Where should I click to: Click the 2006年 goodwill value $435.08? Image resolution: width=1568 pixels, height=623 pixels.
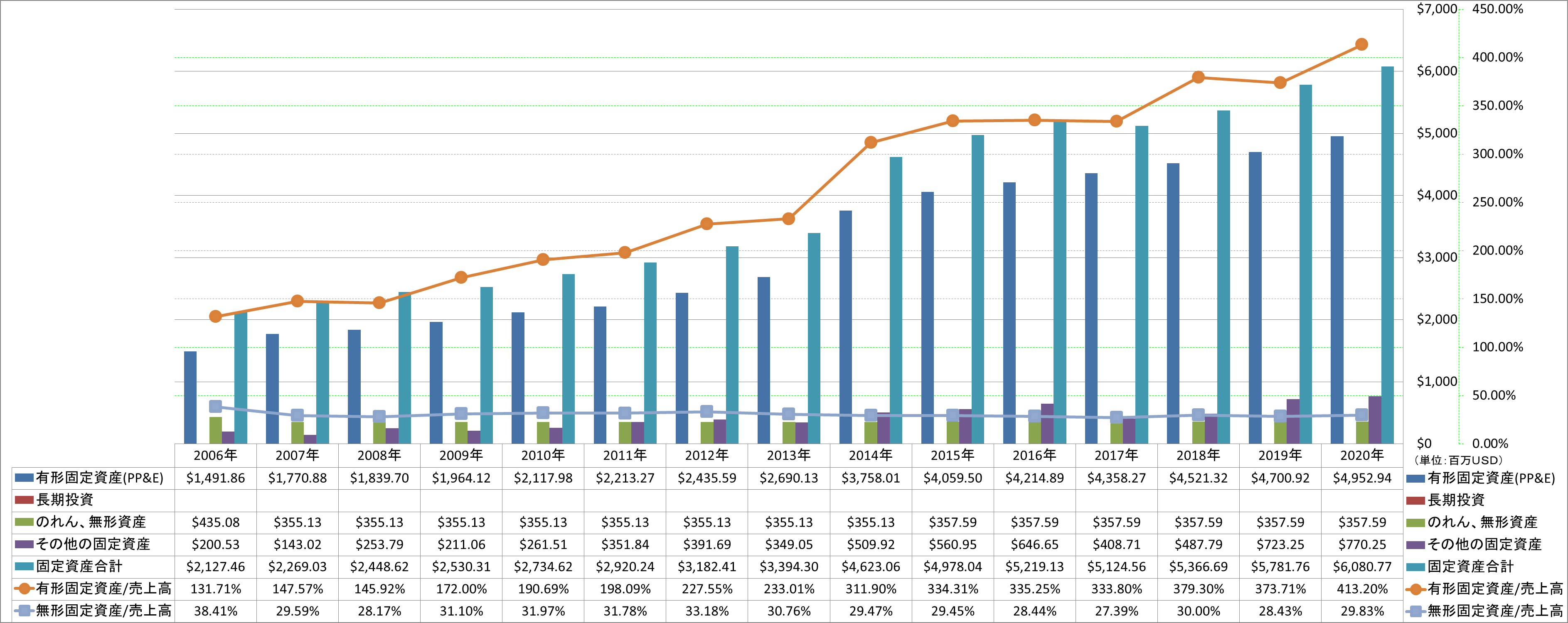point(215,522)
